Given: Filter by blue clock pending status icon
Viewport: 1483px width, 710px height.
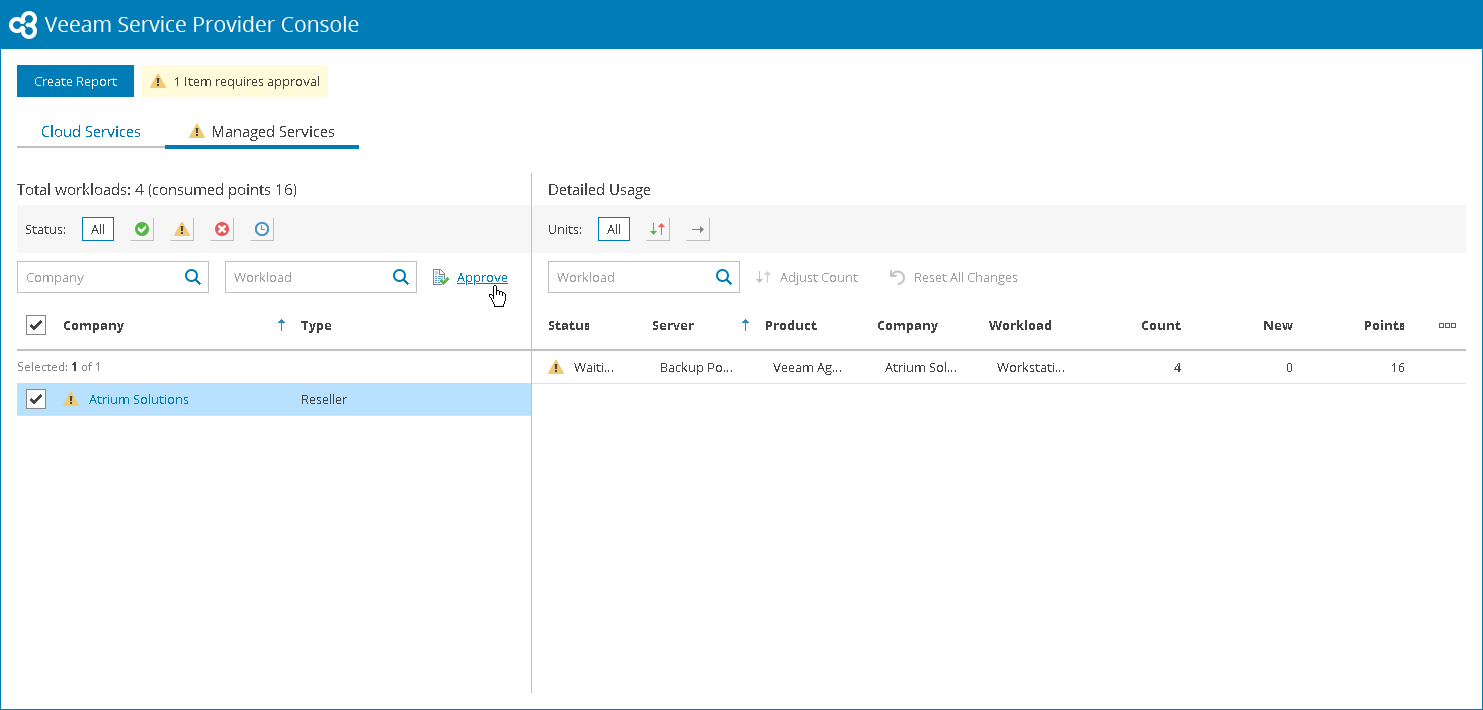Looking at the screenshot, I should 261,229.
